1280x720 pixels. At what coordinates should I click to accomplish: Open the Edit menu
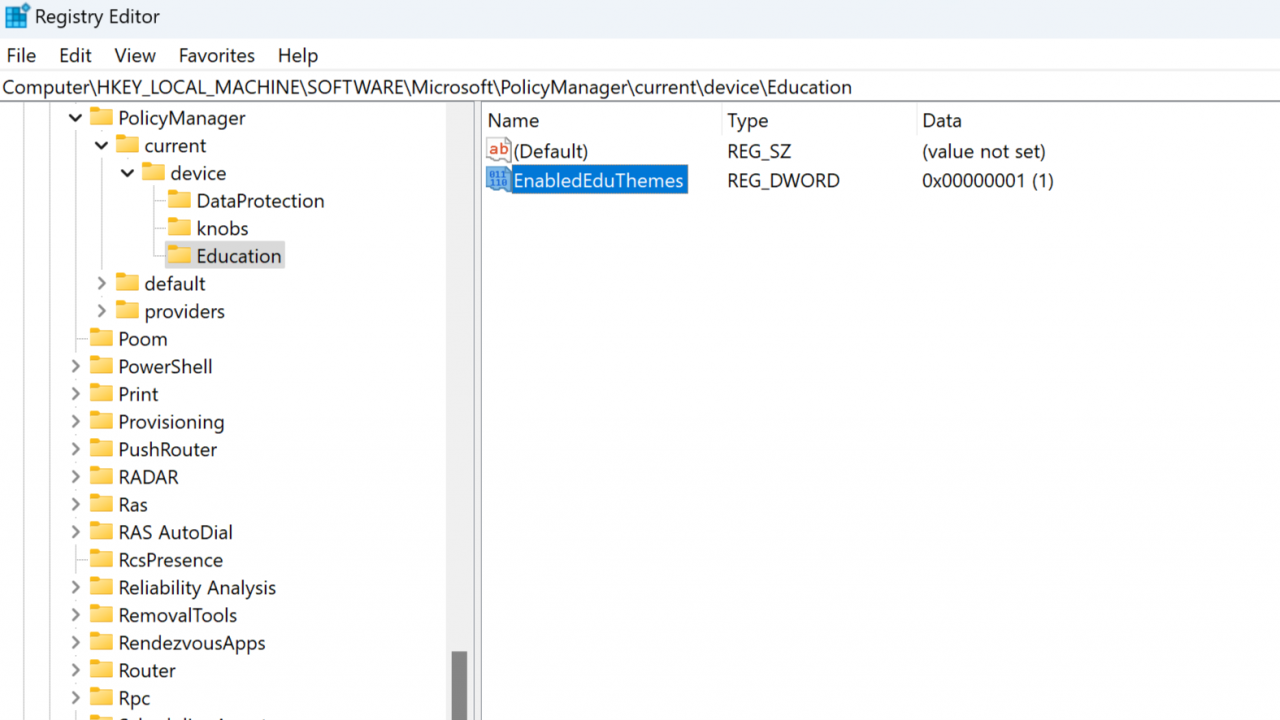click(x=75, y=56)
